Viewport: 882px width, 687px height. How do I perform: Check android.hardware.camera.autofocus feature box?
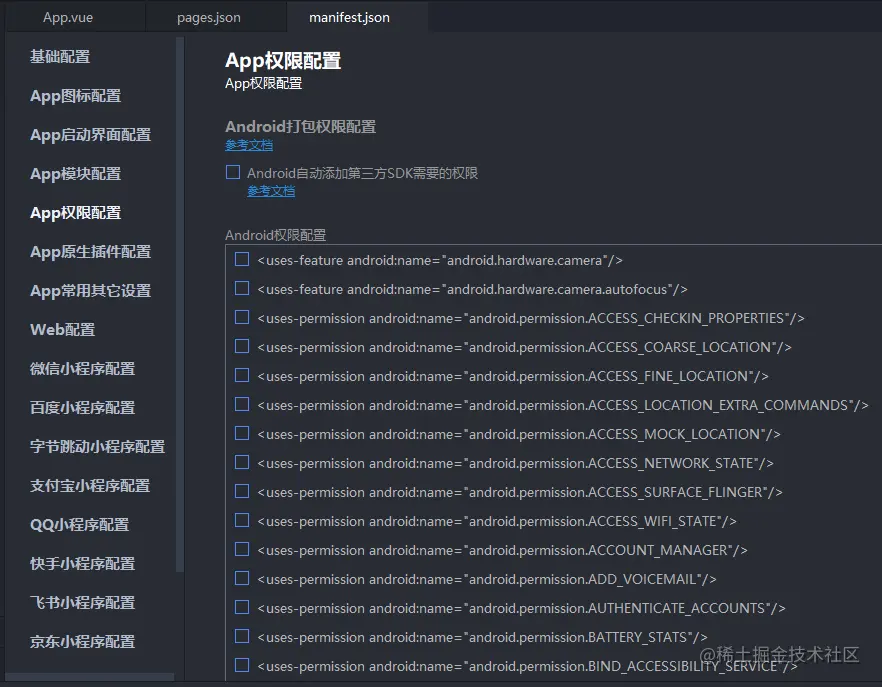pos(242,288)
